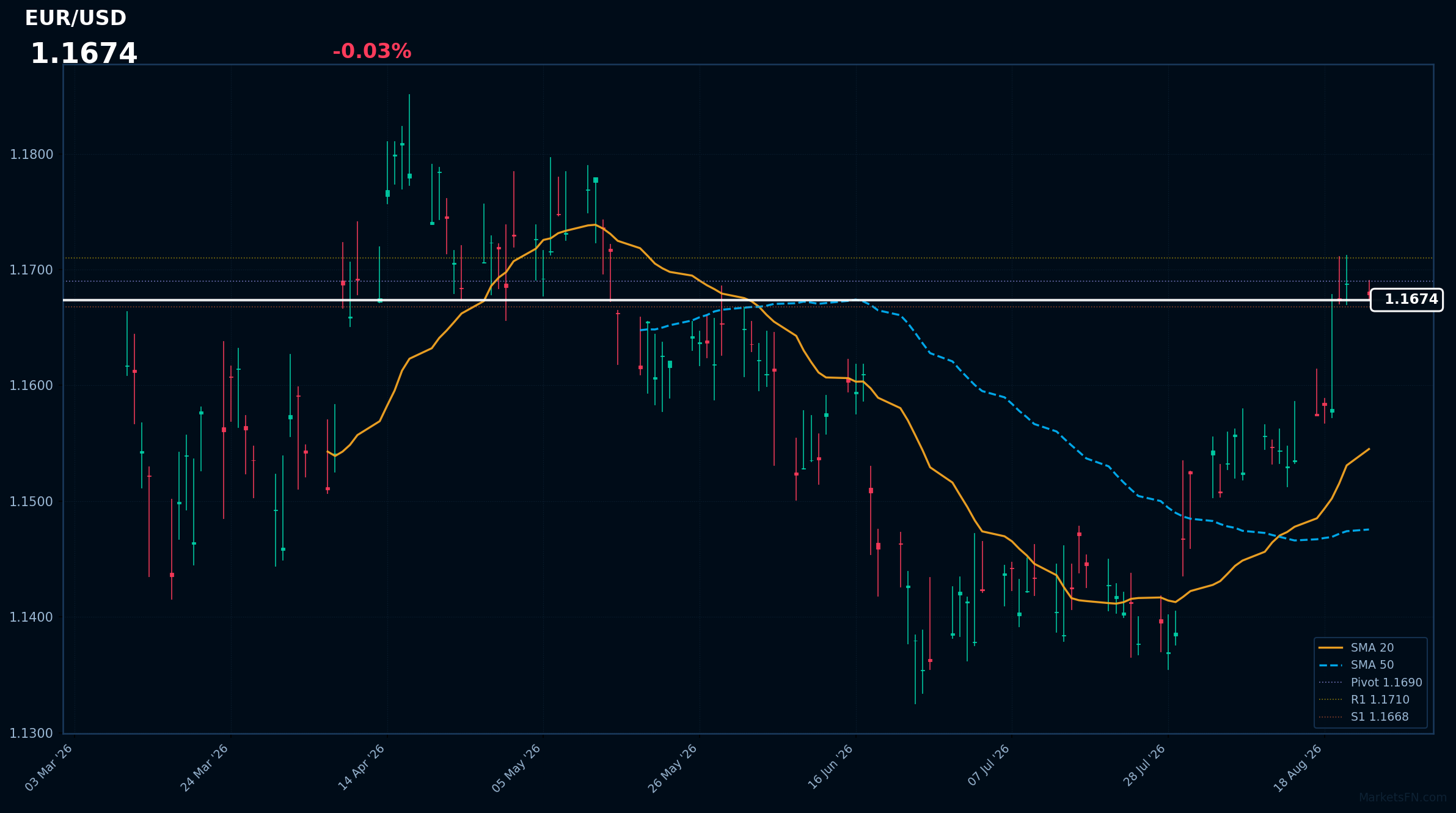This screenshot has height=813, width=1456.
Task: Select SMA 50 in the legend
Action: 1372,665
